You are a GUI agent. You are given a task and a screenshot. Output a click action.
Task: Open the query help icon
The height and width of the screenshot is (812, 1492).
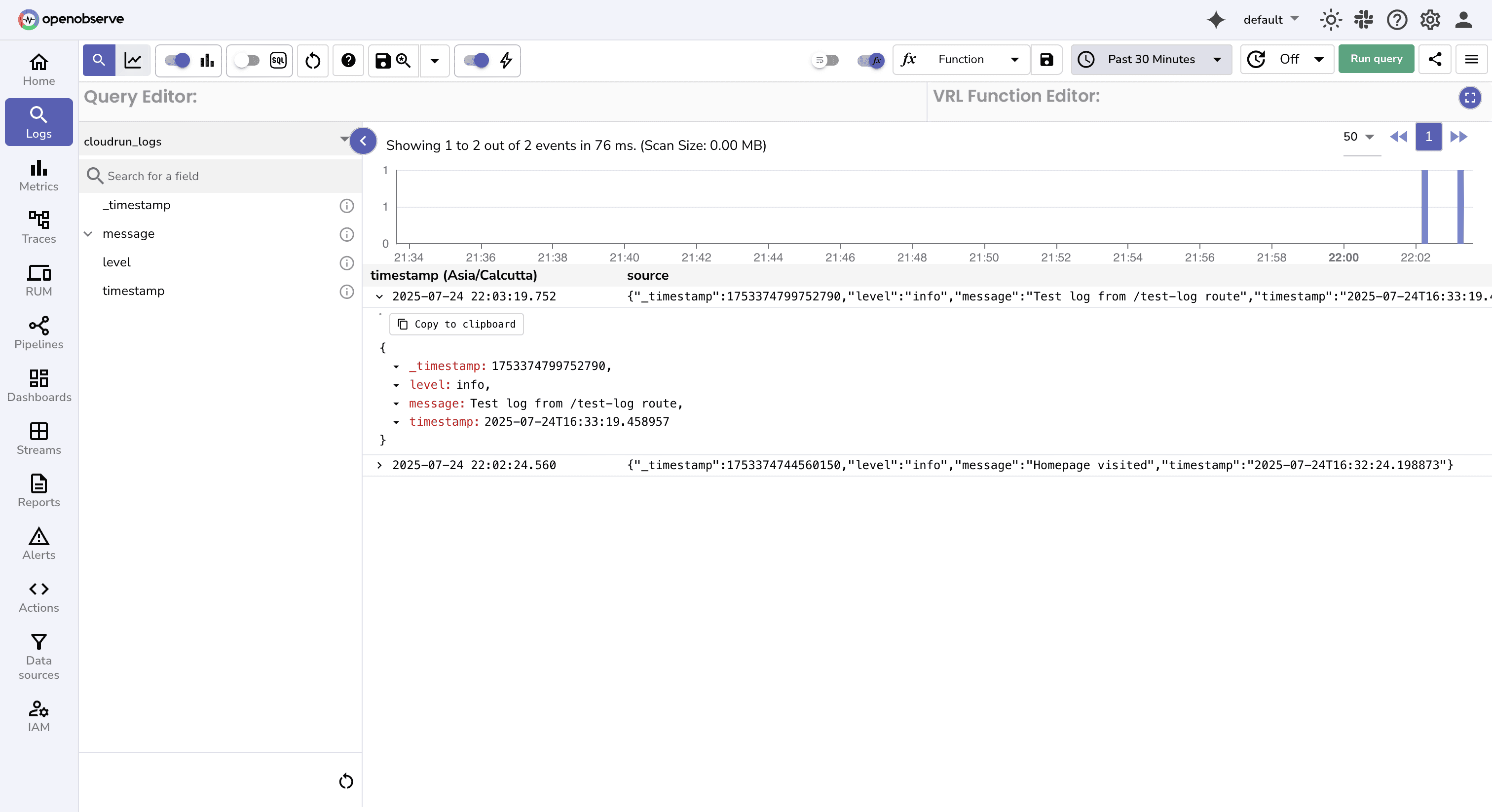point(347,60)
